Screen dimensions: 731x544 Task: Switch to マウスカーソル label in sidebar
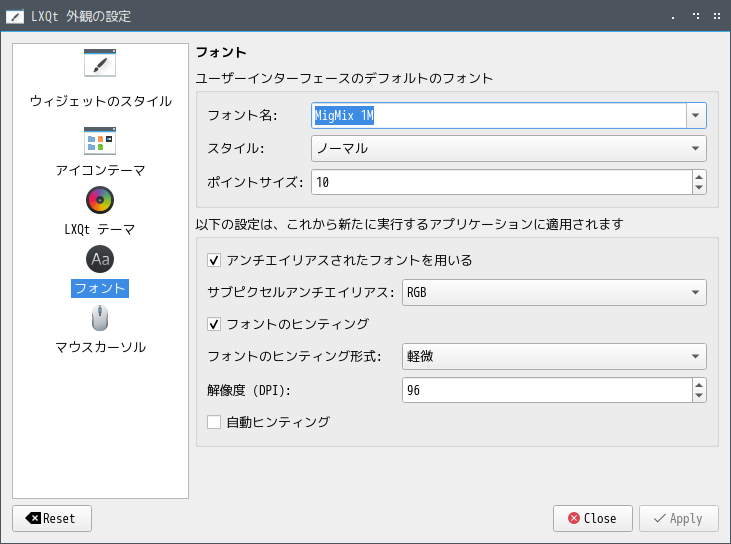(x=100, y=347)
